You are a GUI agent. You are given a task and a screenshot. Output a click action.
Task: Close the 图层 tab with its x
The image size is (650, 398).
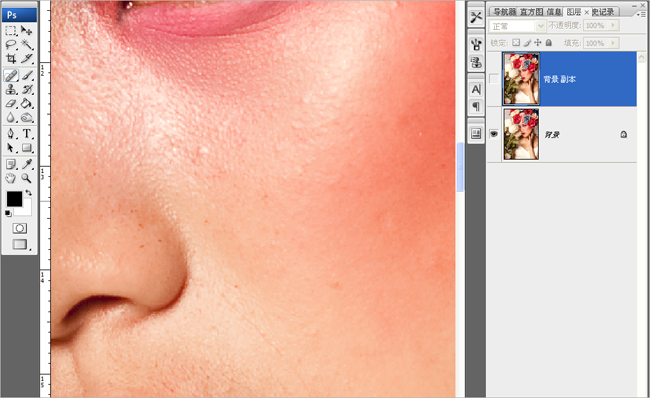pos(587,12)
